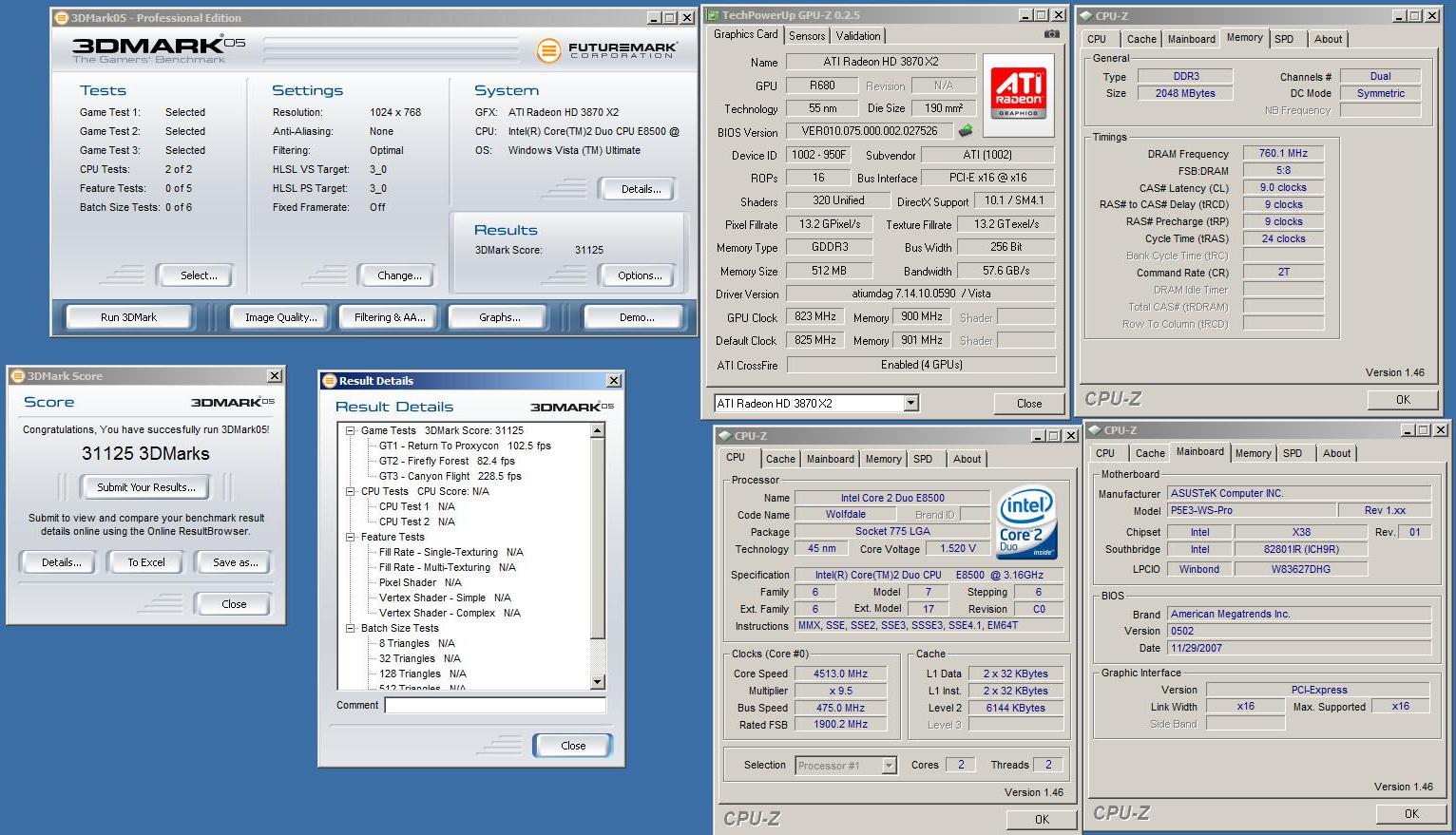Click the Comment text field in Result Details

pyautogui.click(x=495, y=705)
